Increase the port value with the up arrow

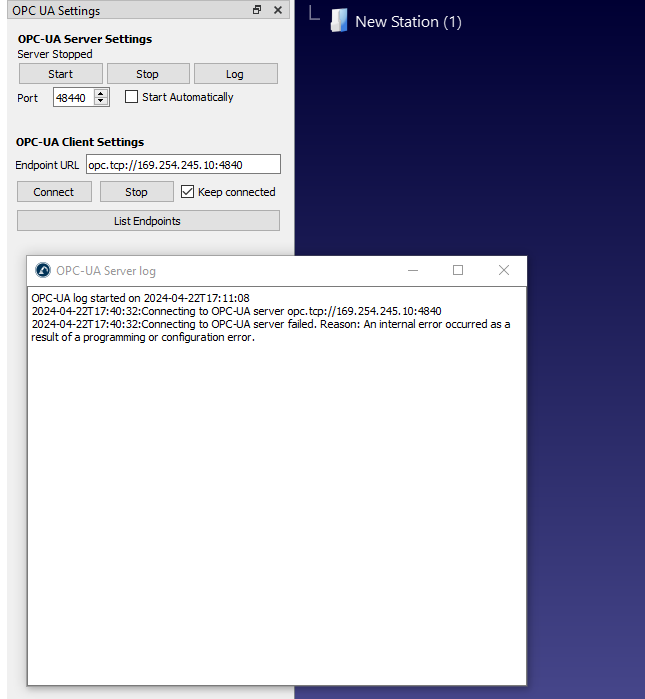(x=101, y=93)
